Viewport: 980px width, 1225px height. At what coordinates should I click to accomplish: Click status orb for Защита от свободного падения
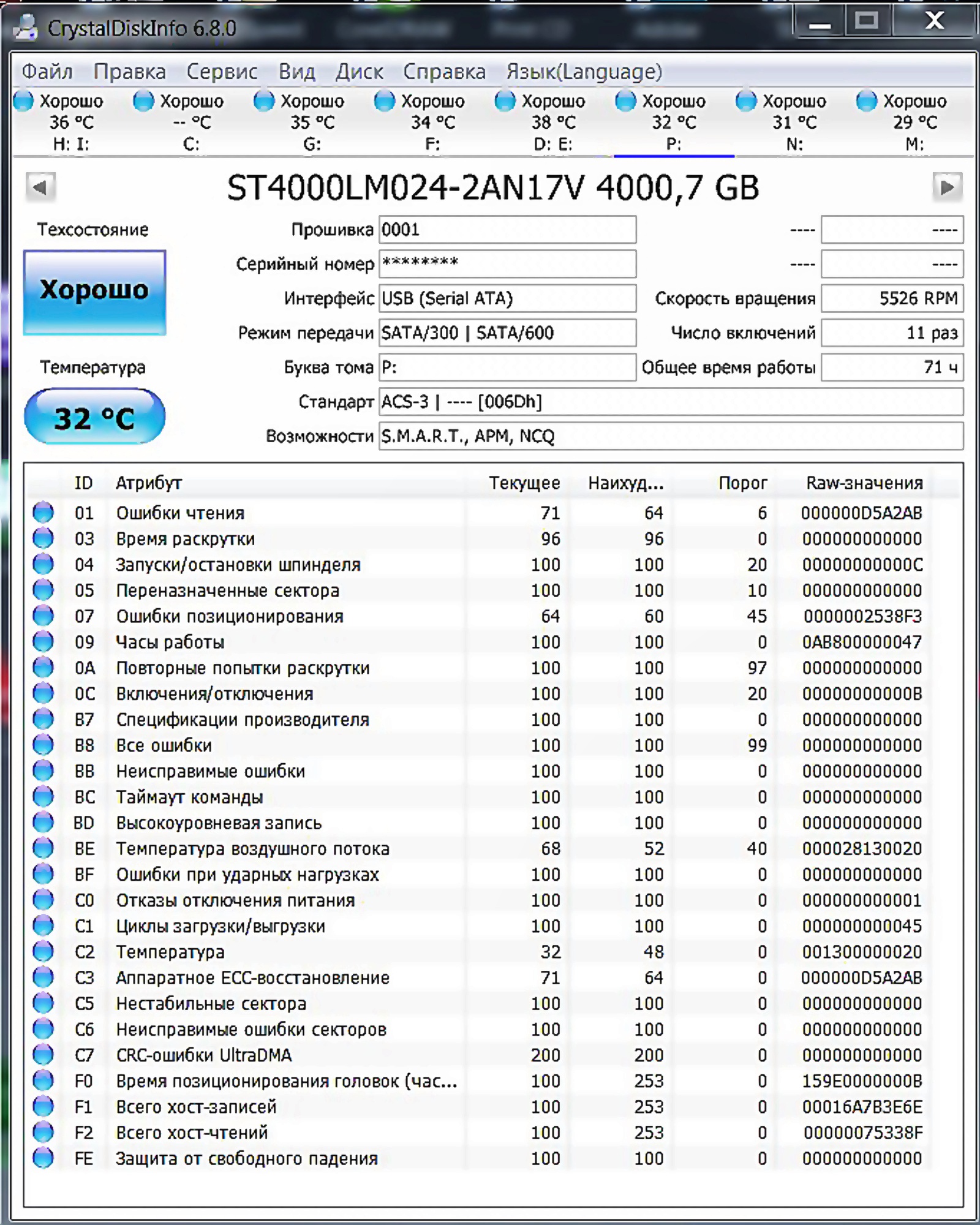43,1158
